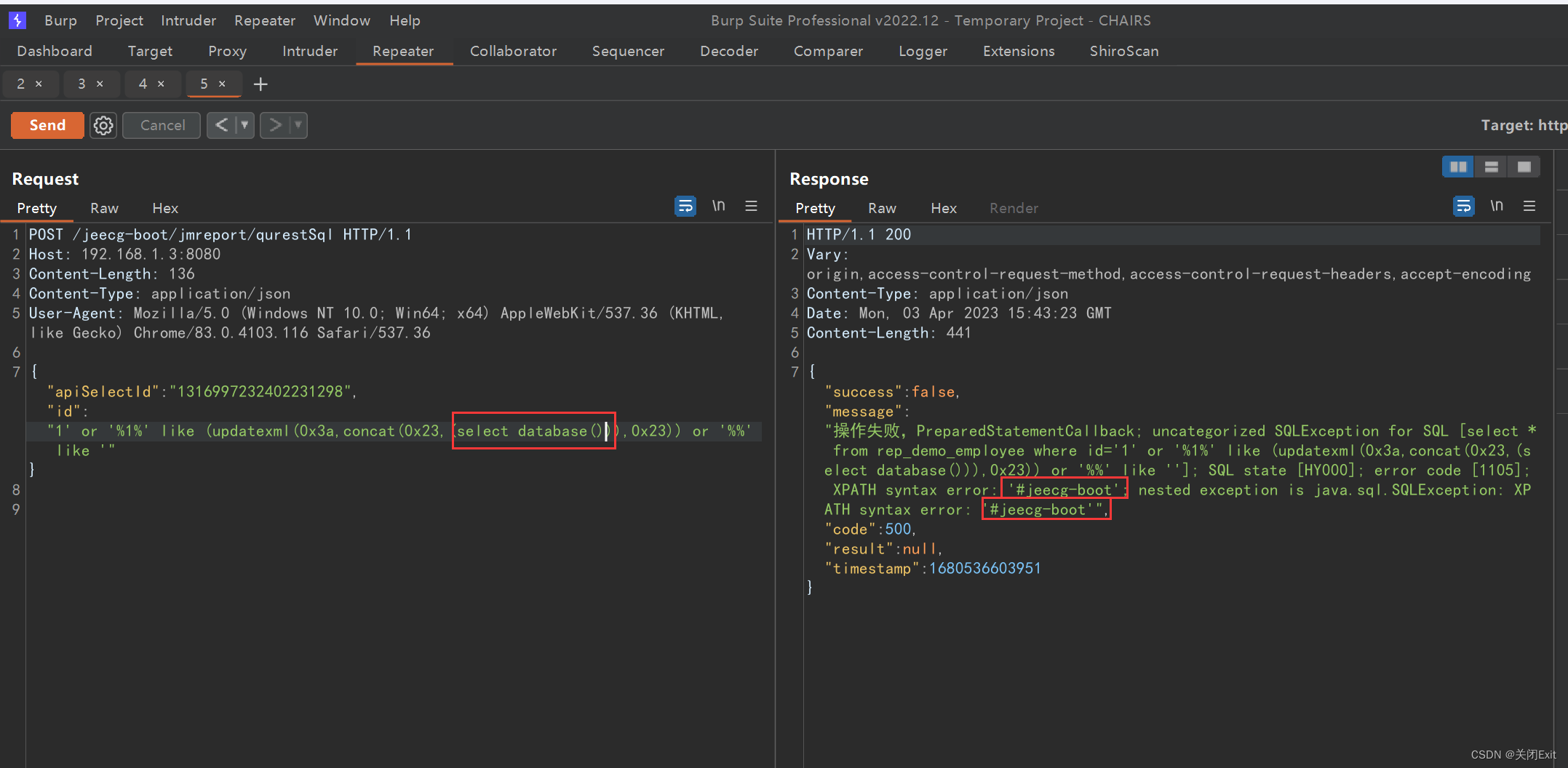Select side-by-side panel layout

[x=1458, y=167]
